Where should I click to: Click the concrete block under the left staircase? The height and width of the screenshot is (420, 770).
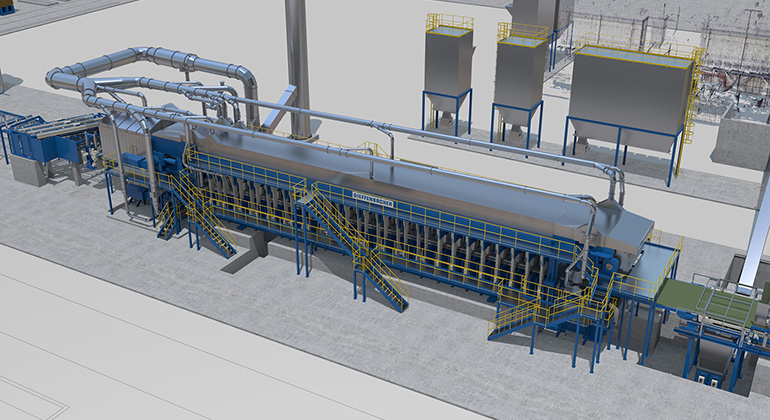242,262
